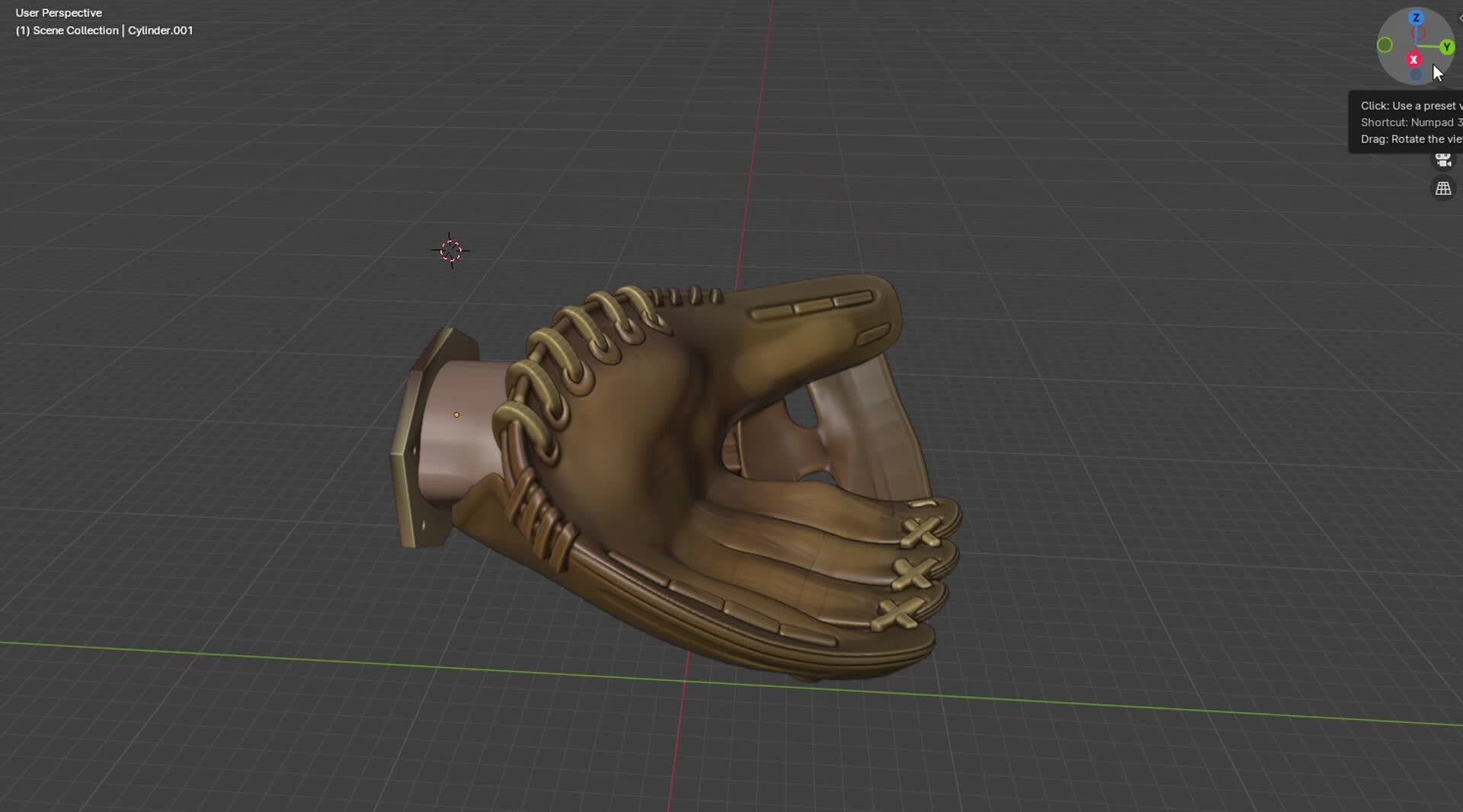Click the green negative X axis ball
The height and width of the screenshot is (812, 1463).
point(1385,46)
